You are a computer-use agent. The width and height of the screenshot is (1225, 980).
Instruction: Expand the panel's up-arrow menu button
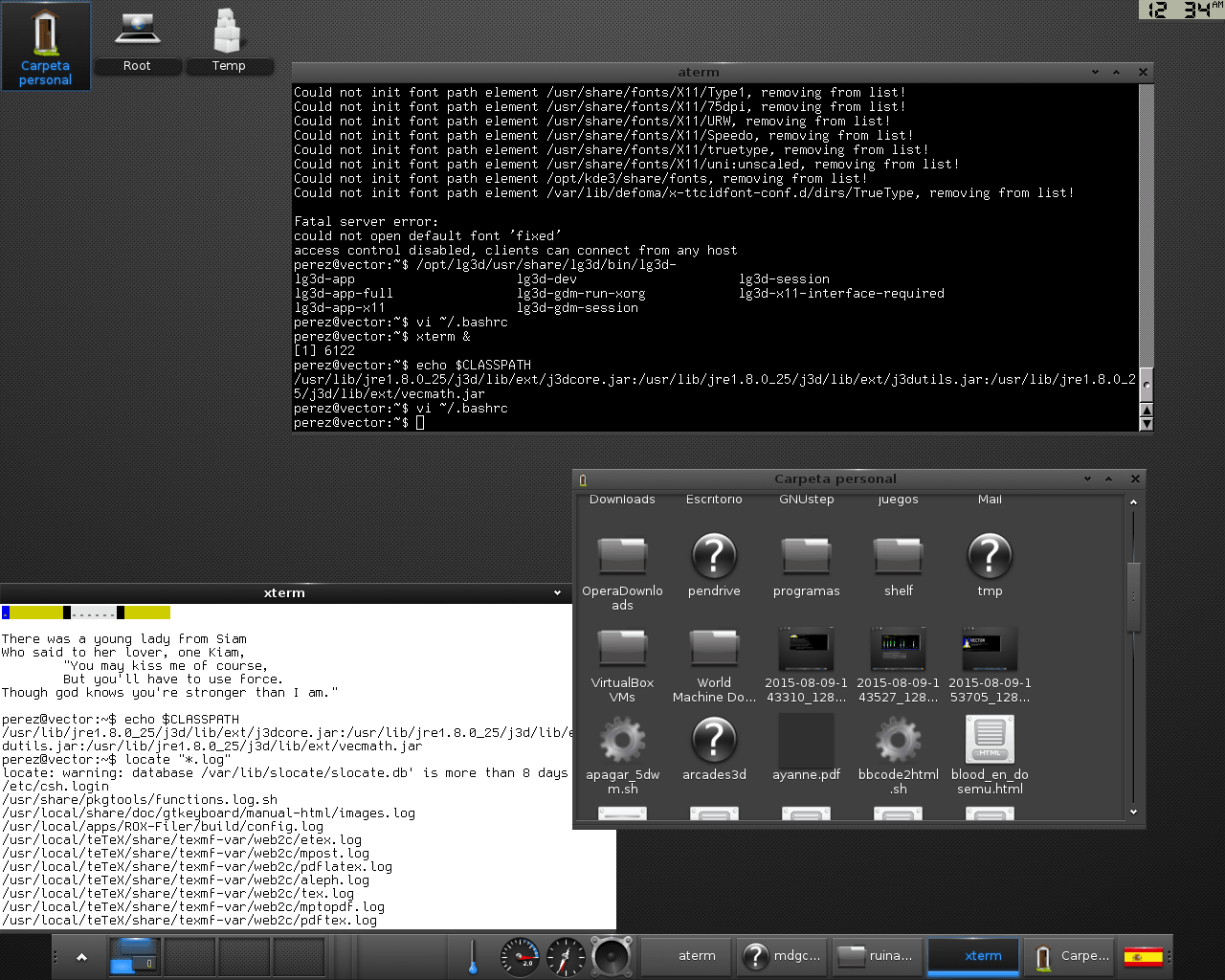[81, 956]
